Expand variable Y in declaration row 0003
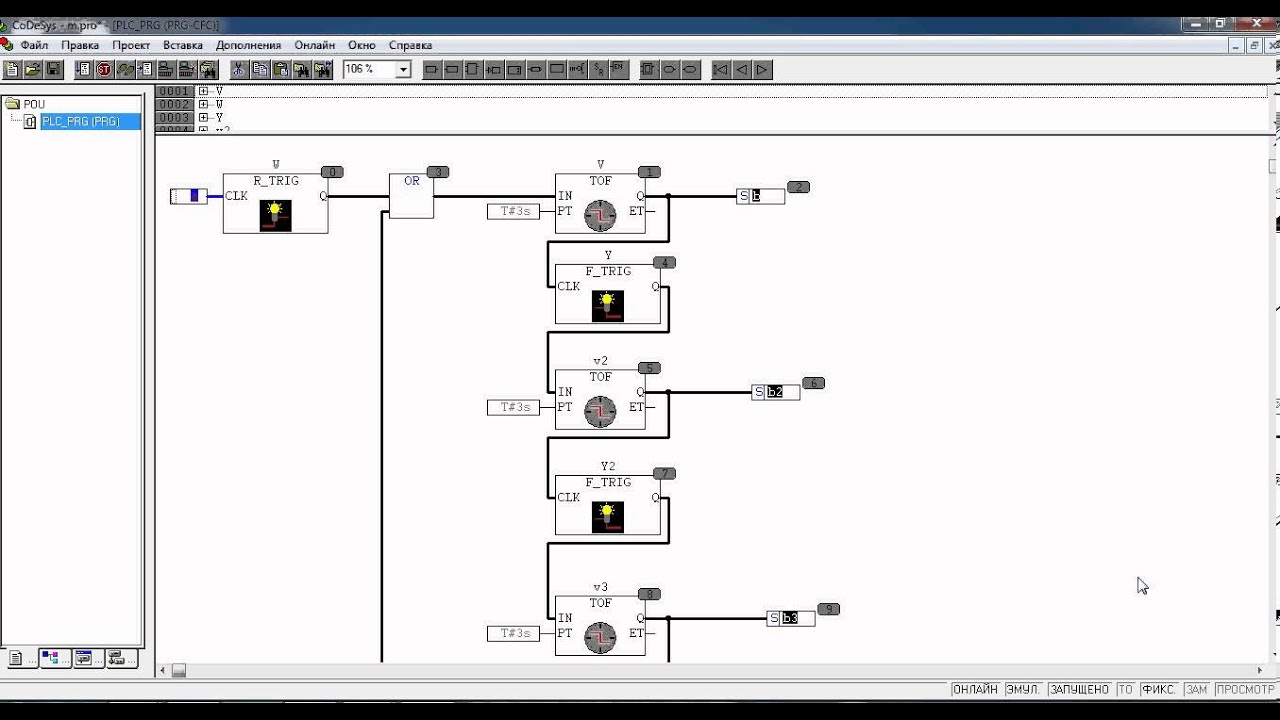This screenshot has height=720, width=1280. [x=203, y=117]
